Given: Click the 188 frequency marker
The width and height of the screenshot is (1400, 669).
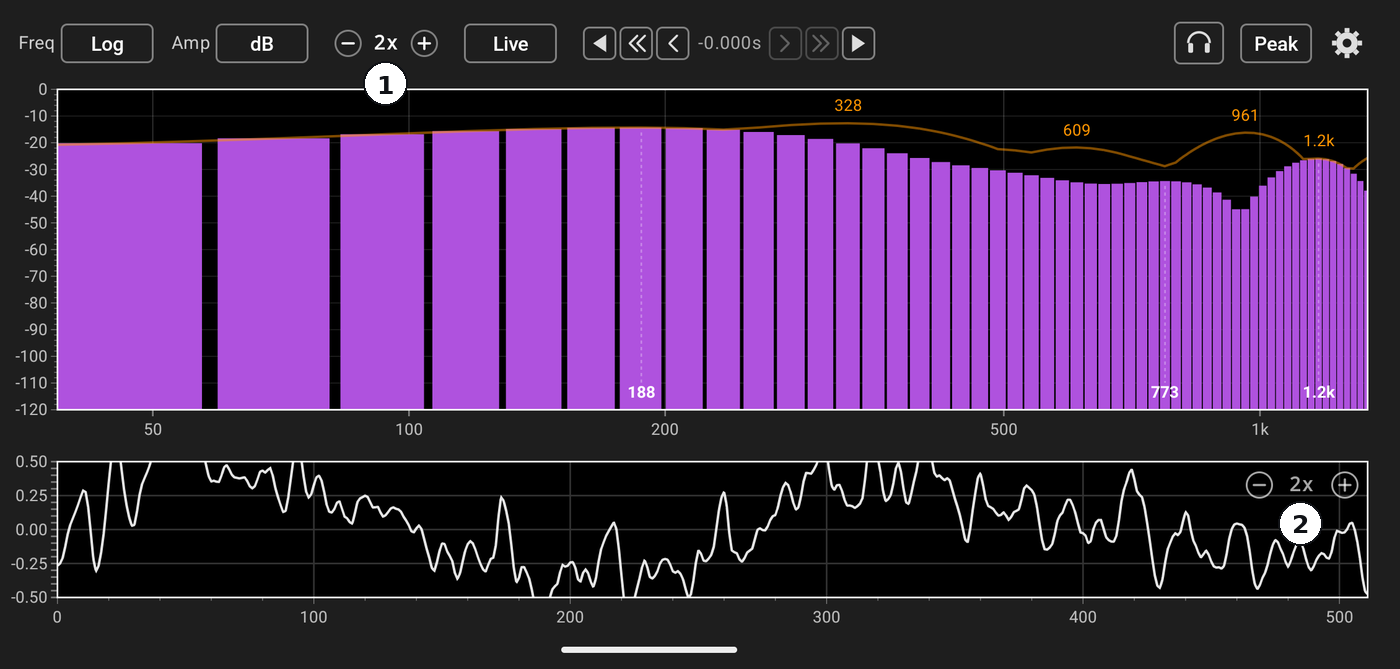Looking at the screenshot, I should click(642, 392).
